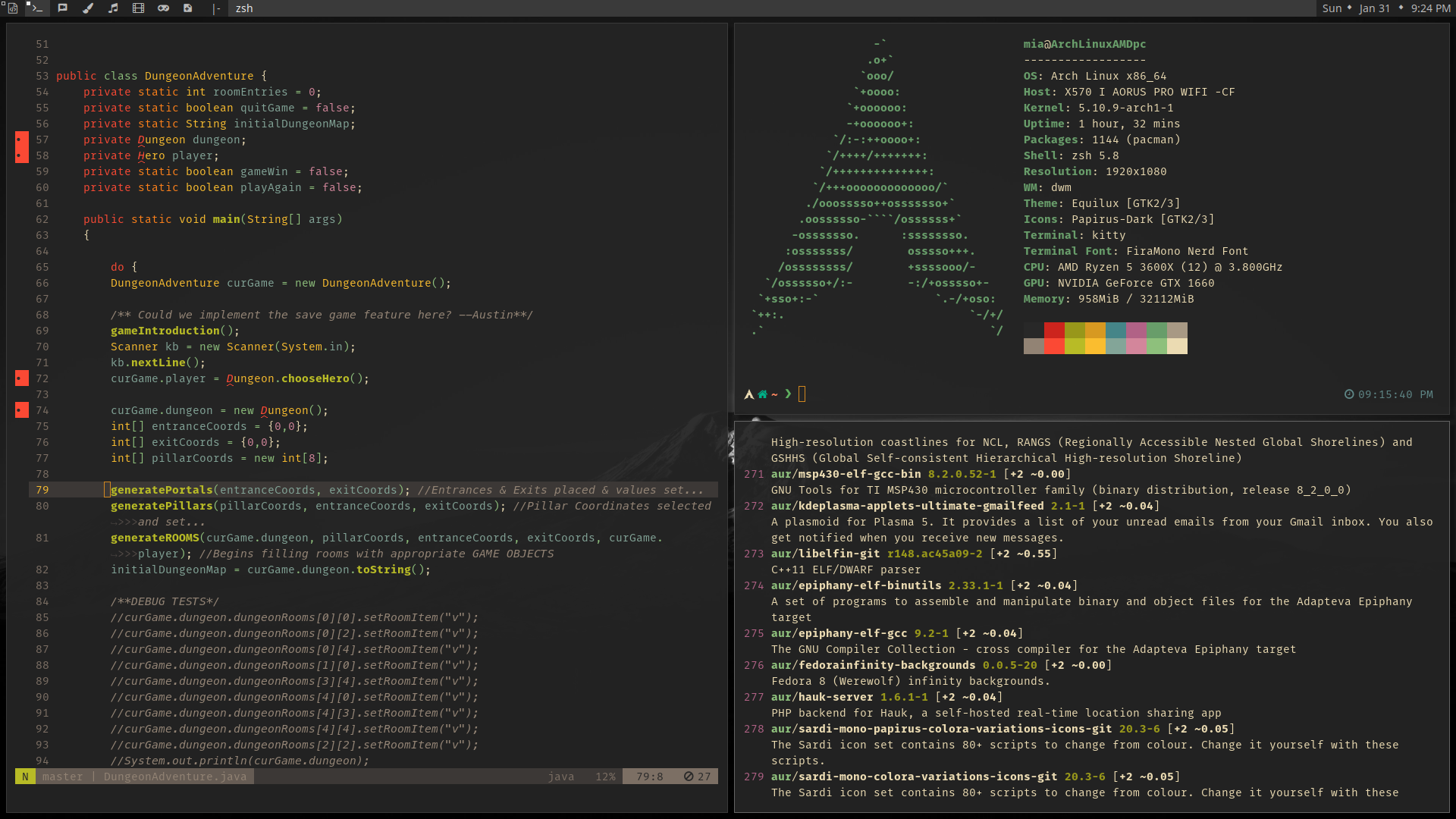
Task: Go to the music note workspace tag
Action: tap(113, 8)
